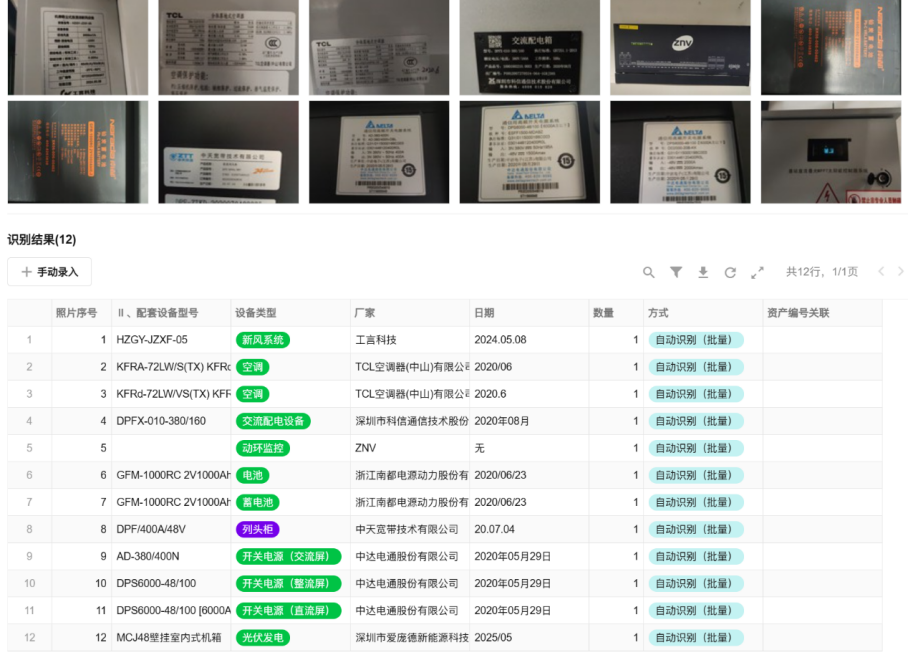Go to the previous results page
Screen dimensions: 908x655
coord(881,272)
